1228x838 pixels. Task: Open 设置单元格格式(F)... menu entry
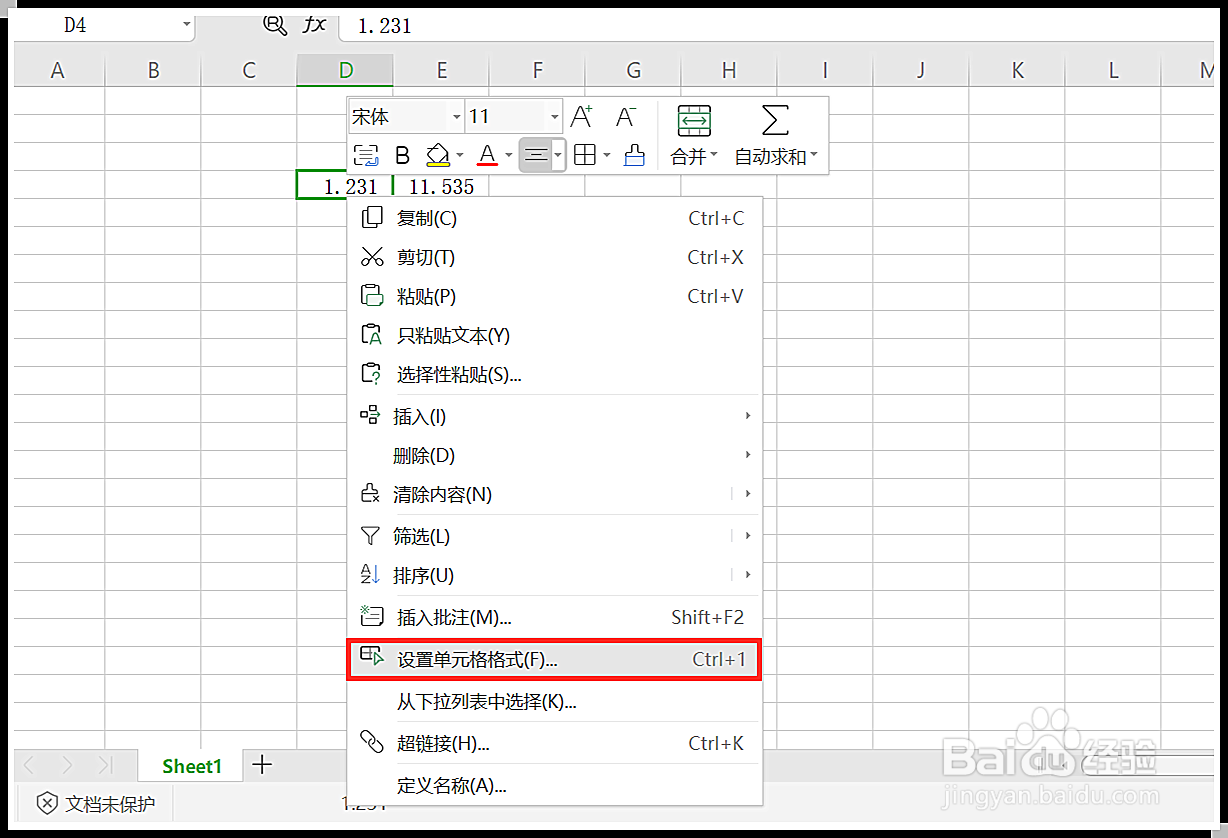point(555,660)
